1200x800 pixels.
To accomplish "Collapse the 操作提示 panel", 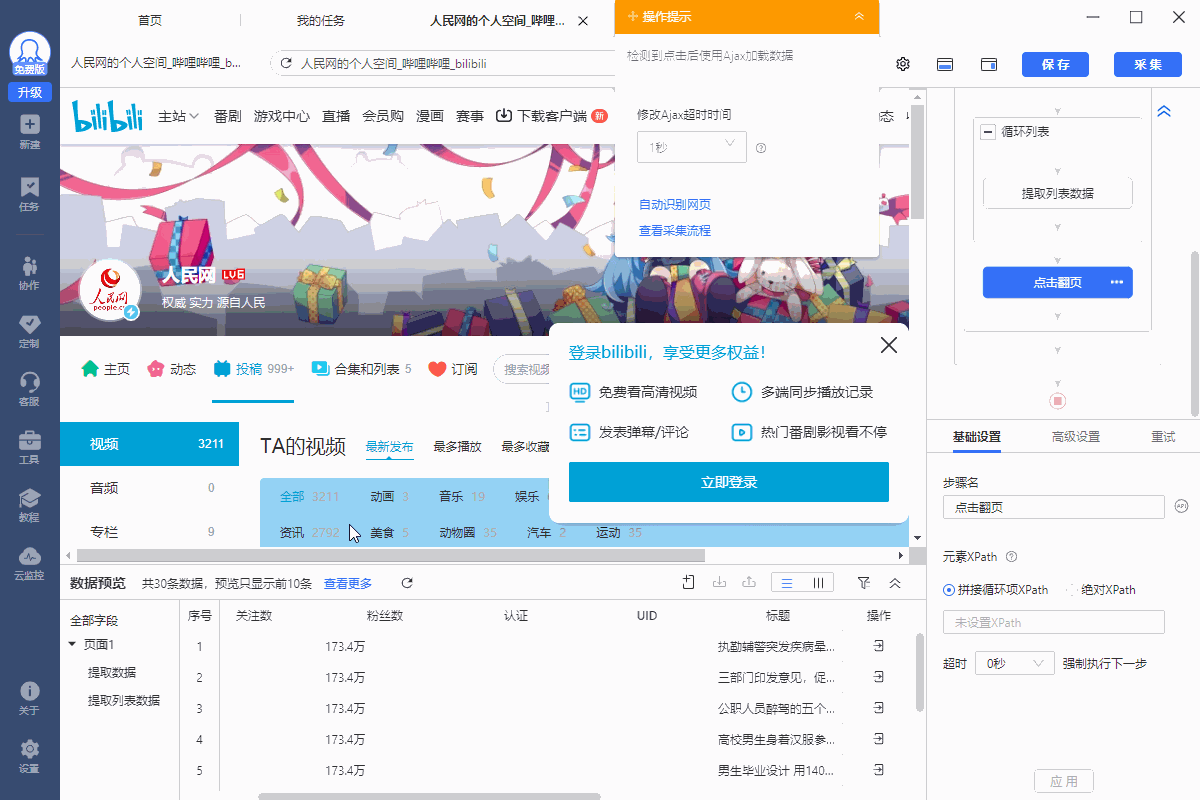I will 859,16.
